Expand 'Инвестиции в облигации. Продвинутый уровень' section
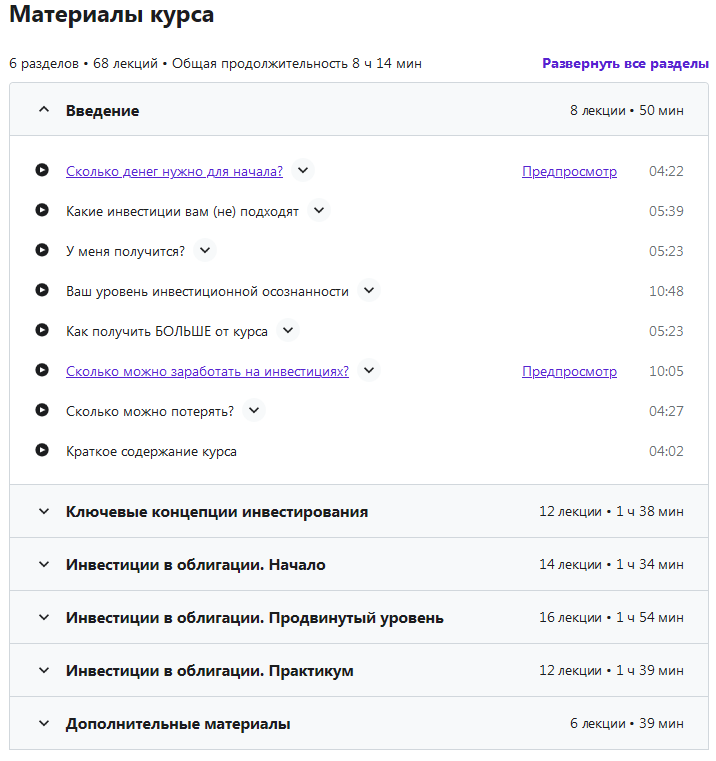Image resolution: width=716 pixels, height=761 pixels. click(x=43, y=617)
